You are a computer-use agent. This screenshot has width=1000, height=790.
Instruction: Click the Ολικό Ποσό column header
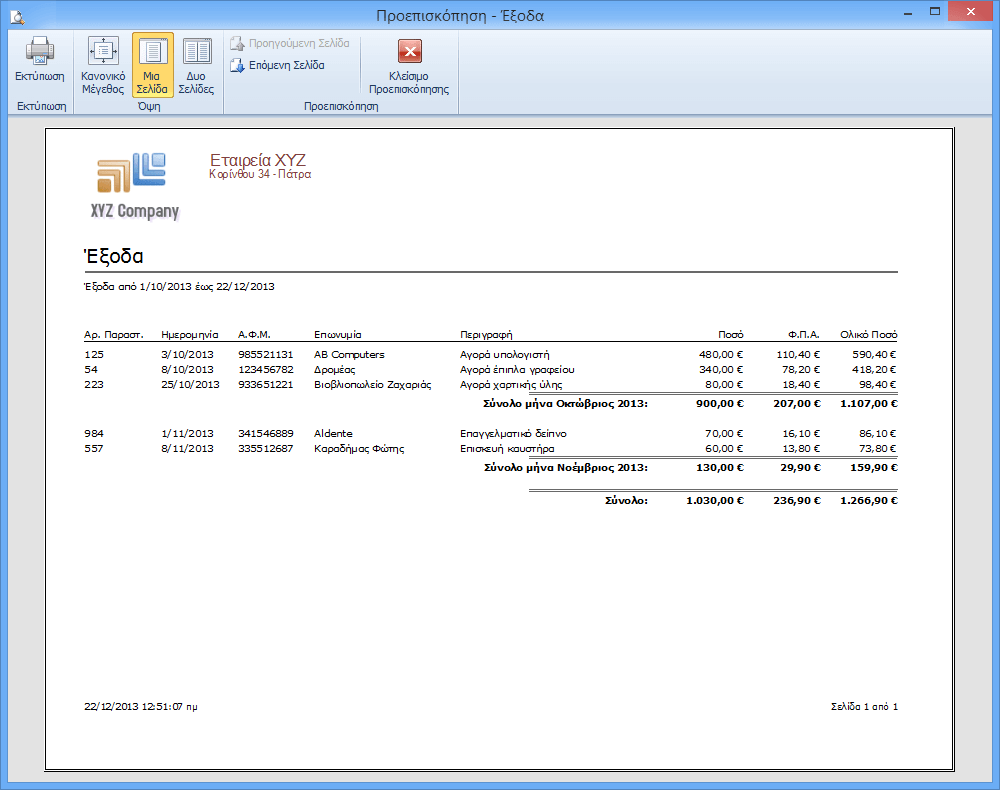[x=868, y=335]
